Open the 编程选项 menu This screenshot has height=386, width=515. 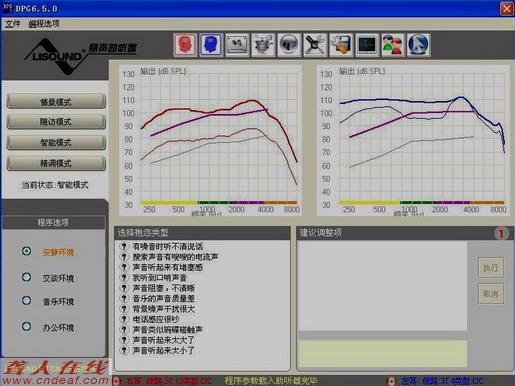pos(44,24)
